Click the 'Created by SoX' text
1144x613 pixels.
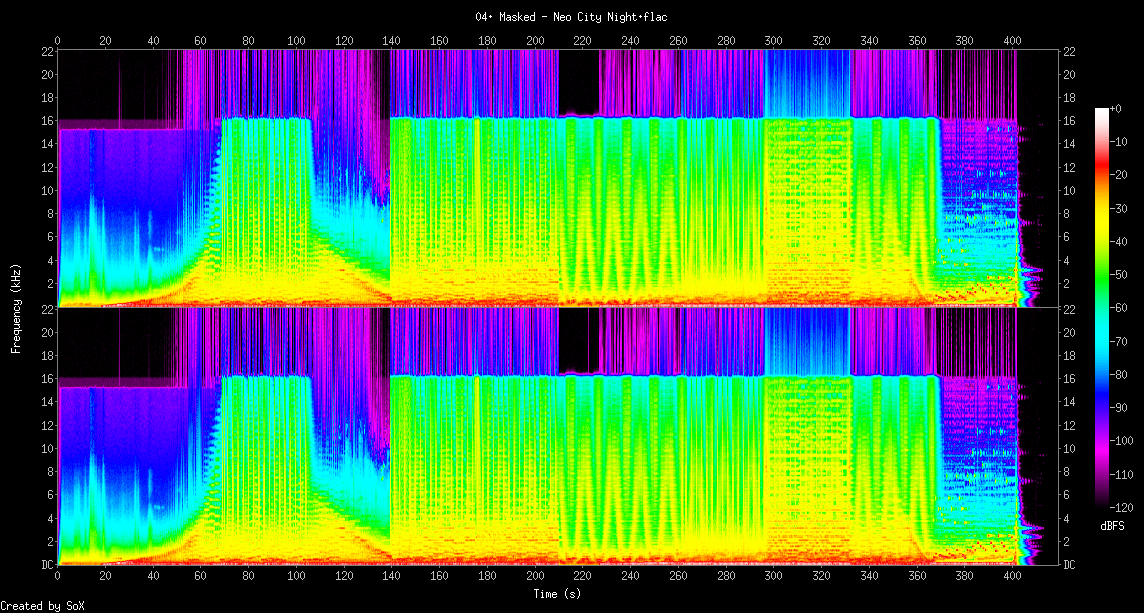tap(37, 605)
